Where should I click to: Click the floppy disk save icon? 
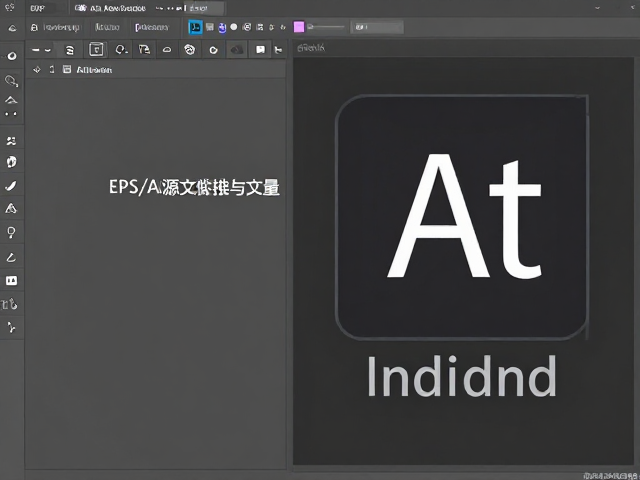coord(210,27)
